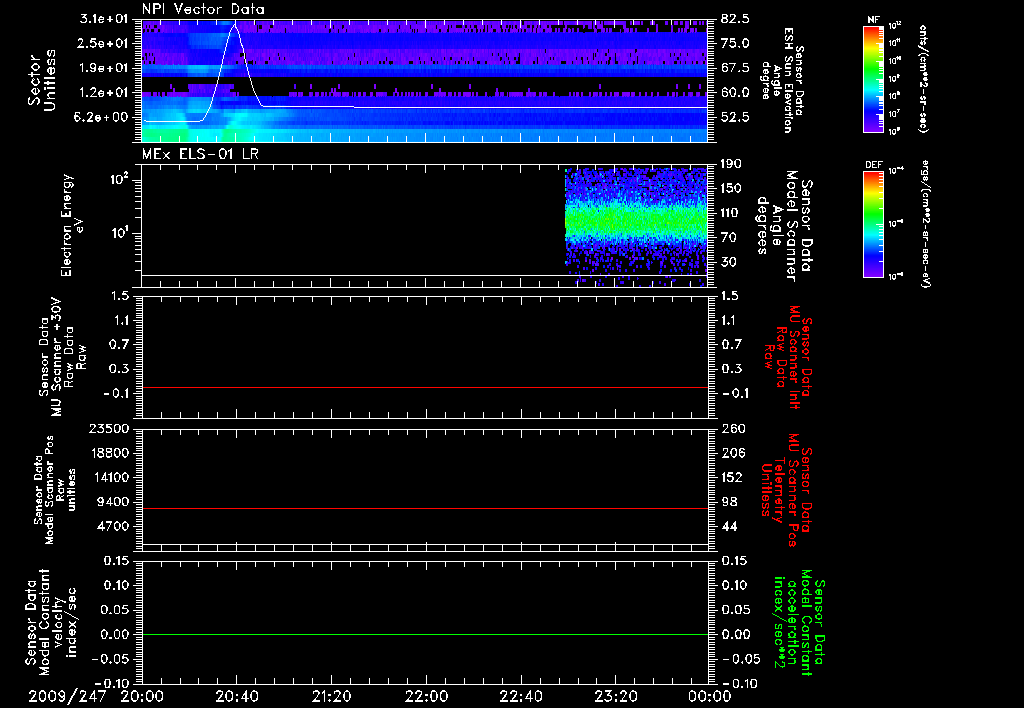Screen dimensions: 1024x708
Task: Click the "cnts/(cm**2-sr-sec)" units label
Action: (922, 79)
